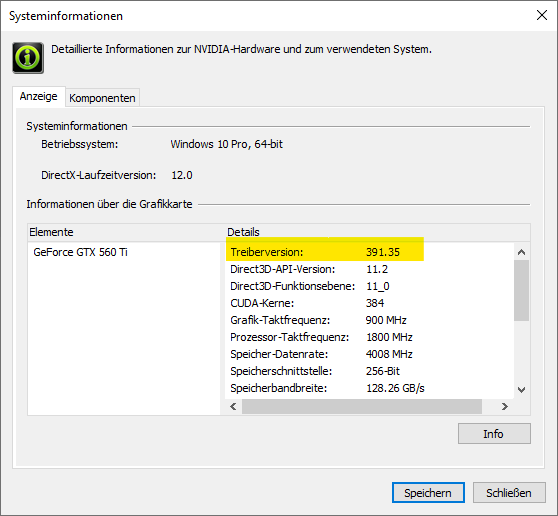Click scroll down arrow of details list
This screenshot has width=558, height=516.
coord(521,390)
